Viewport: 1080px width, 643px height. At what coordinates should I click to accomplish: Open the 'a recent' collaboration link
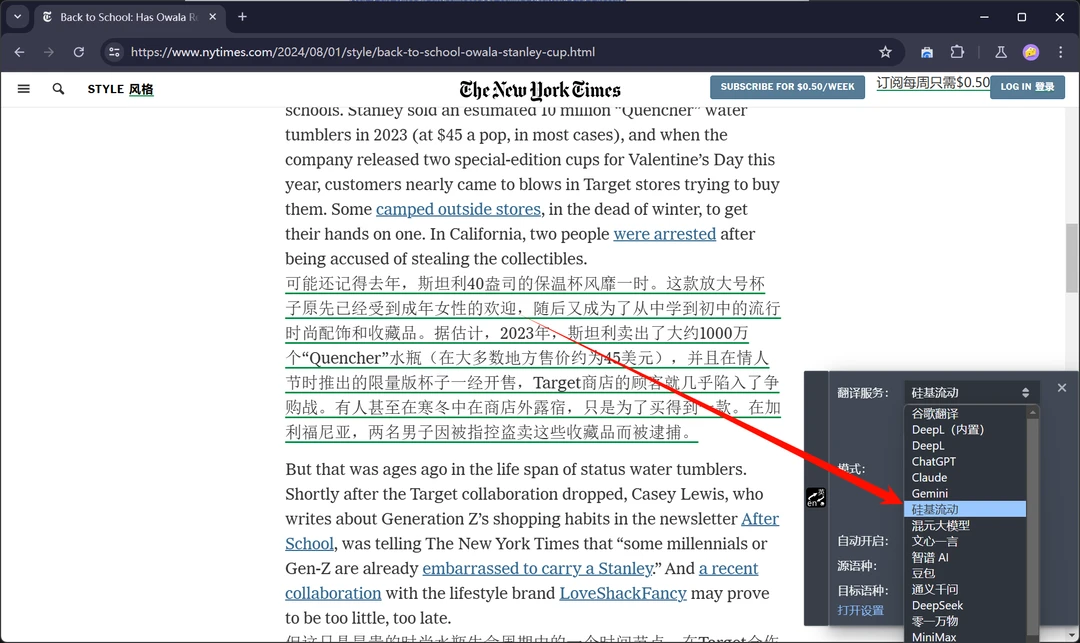pos(728,569)
